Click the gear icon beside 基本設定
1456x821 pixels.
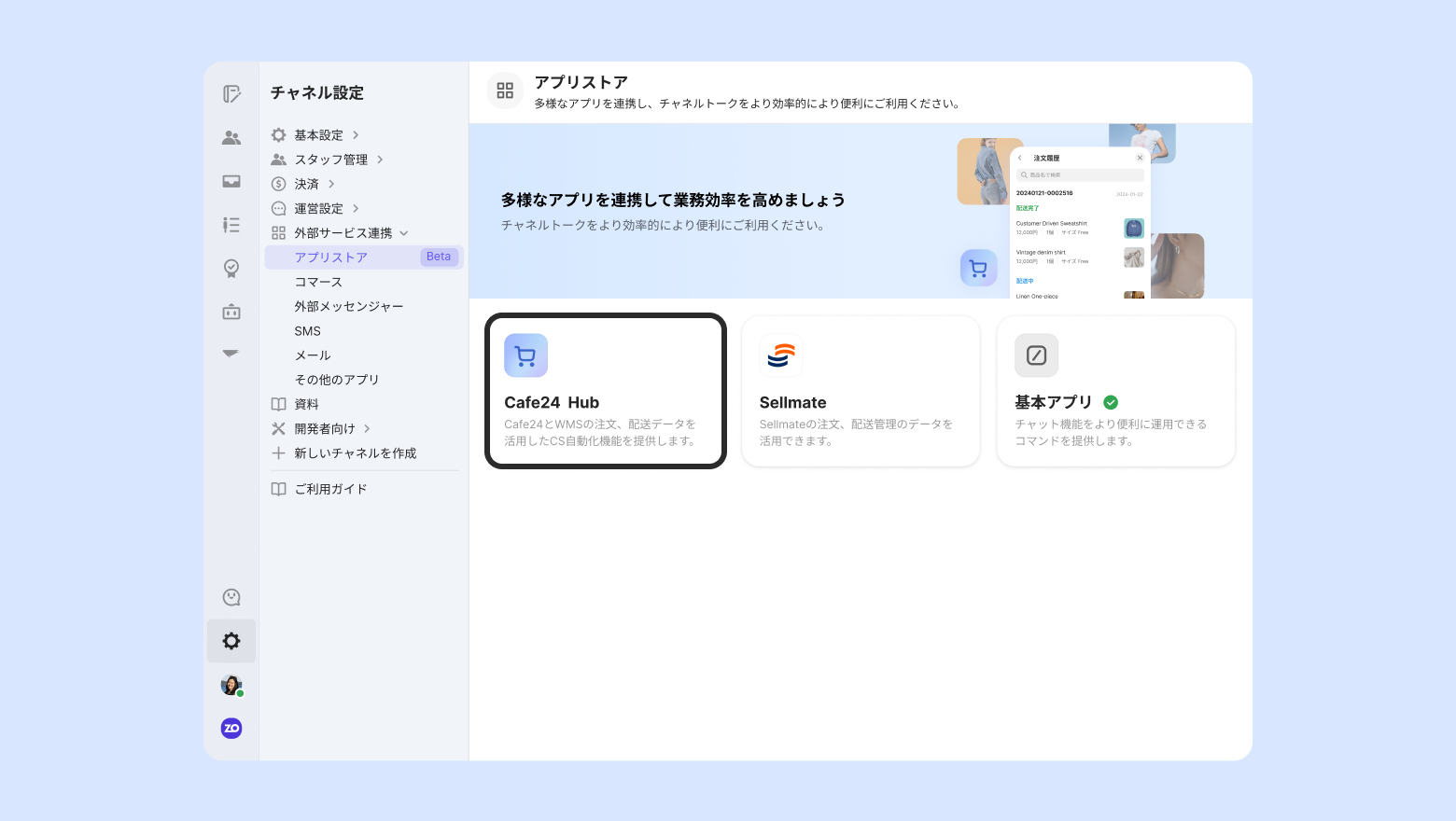pyautogui.click(x=278, y=135)
